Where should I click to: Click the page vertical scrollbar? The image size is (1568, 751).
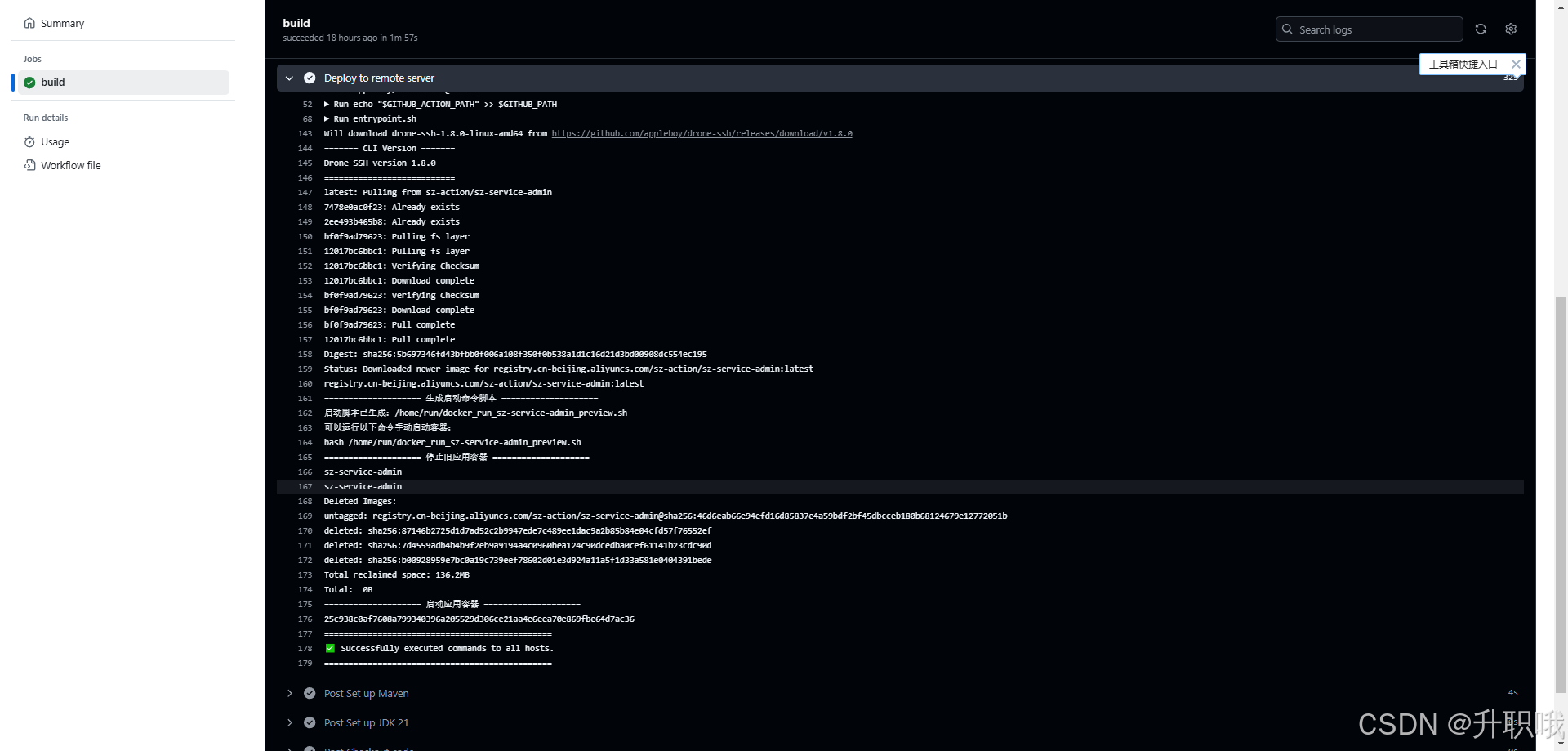pyautogui.click(x=1561, y=494)
